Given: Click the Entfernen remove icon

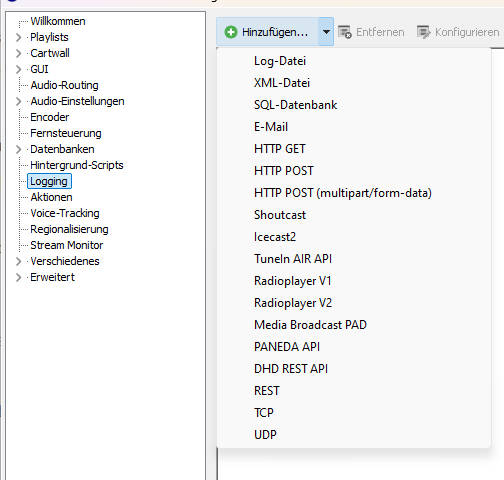Looking at the screenshot, I should [x=345, y=32].
